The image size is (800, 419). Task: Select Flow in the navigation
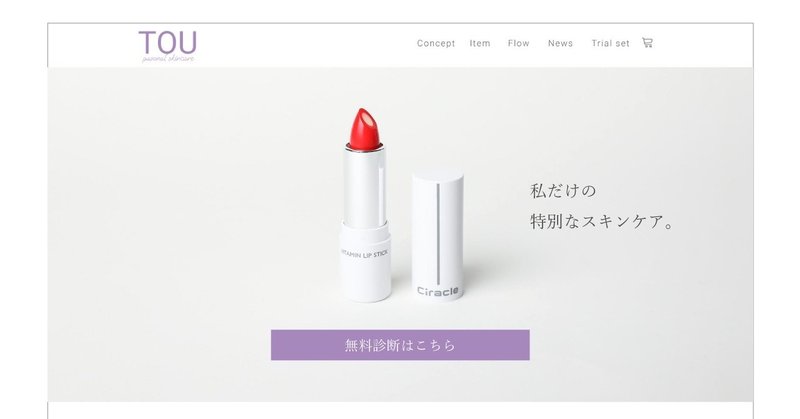tap(518, 43)
